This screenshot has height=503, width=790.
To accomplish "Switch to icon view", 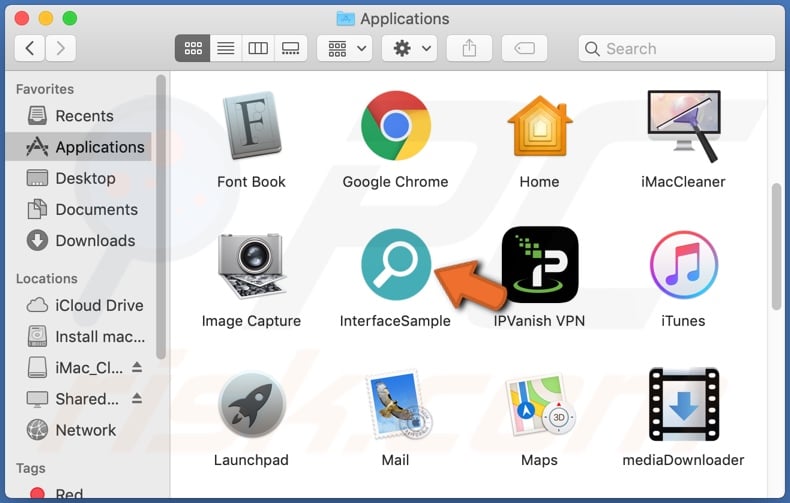I will click(192, 48).
